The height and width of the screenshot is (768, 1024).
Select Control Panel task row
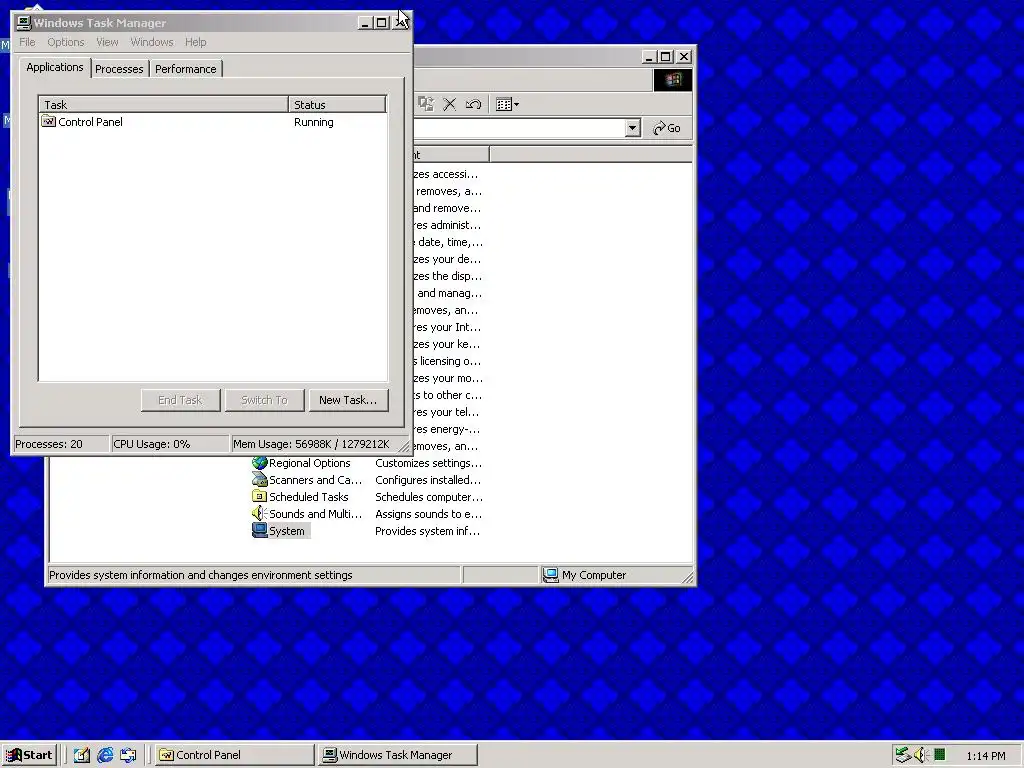(212, 122)
